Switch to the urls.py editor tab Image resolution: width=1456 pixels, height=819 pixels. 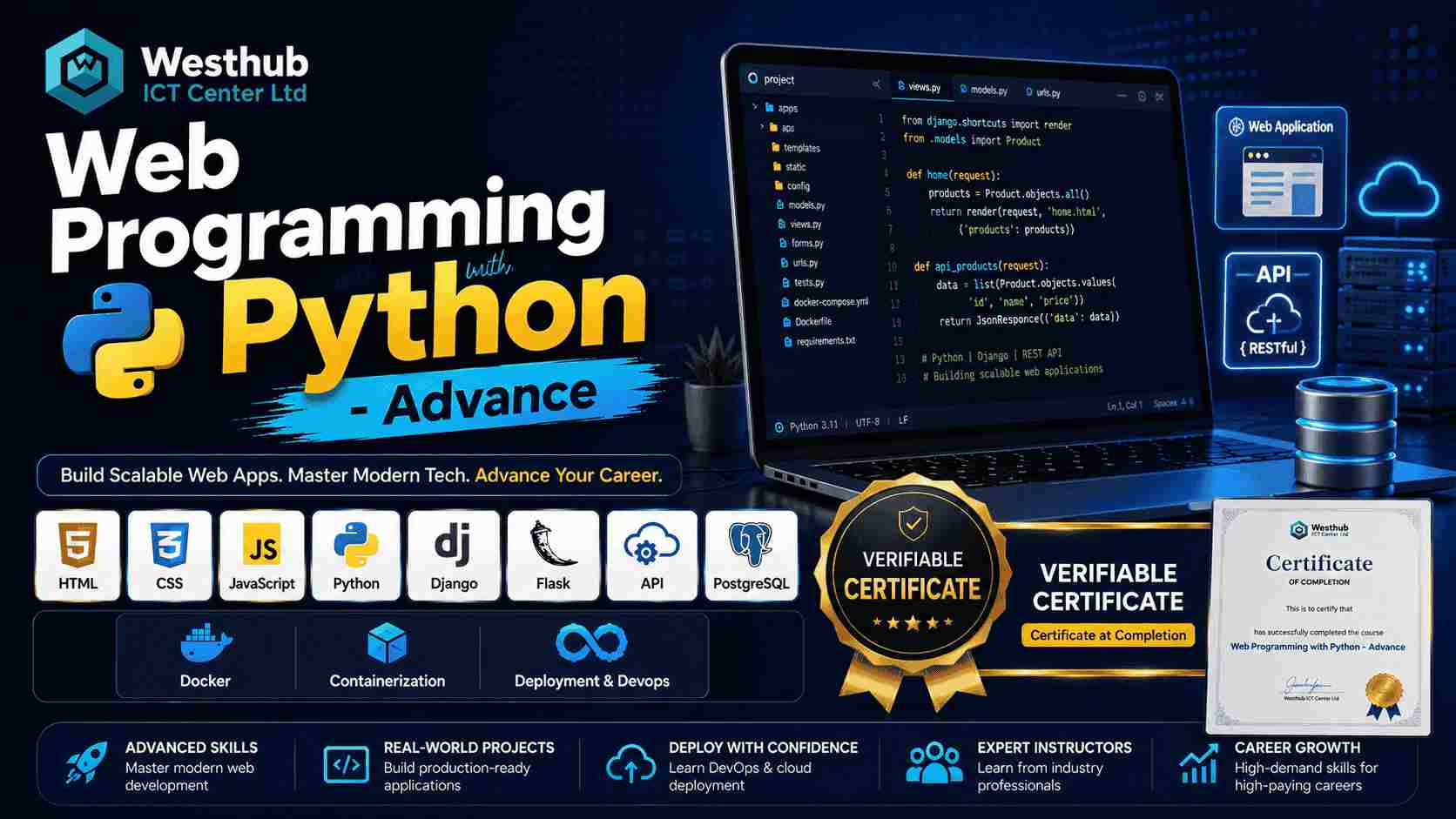point(1043,92)
